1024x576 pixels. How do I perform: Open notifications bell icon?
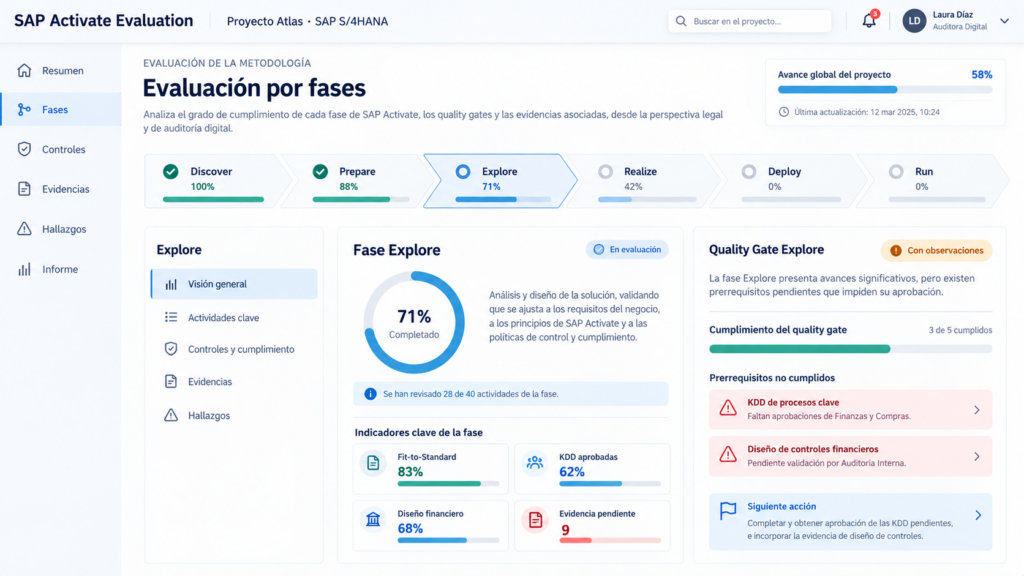[x=869, y=21]
